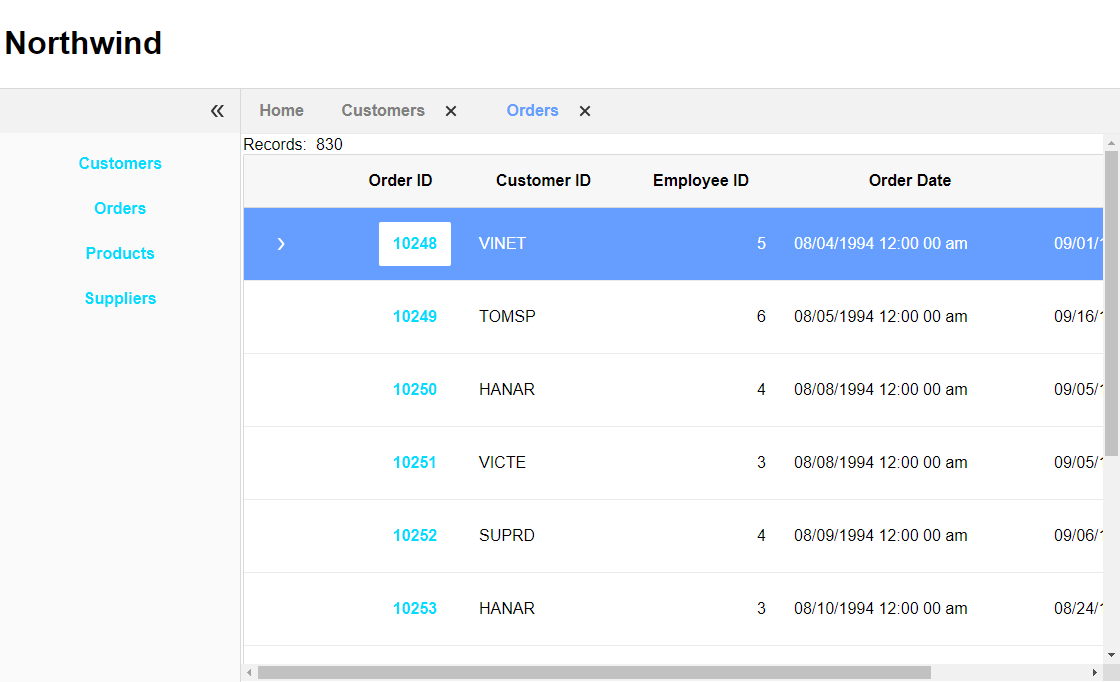Viewport: 1120px width, 682px height.
Task: Open order 10252 link
Action: coord(415,536)
